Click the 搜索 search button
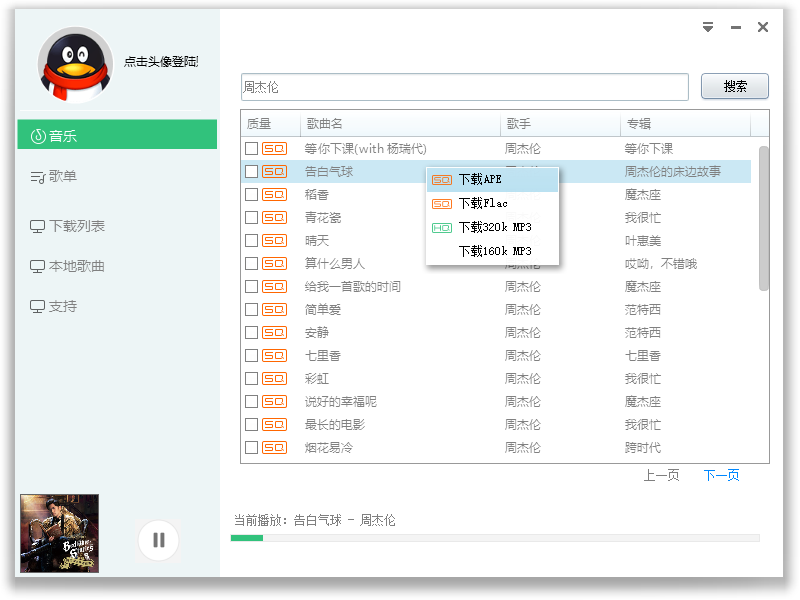Screen dimensions: 800x600 click(x=735, y=86)
